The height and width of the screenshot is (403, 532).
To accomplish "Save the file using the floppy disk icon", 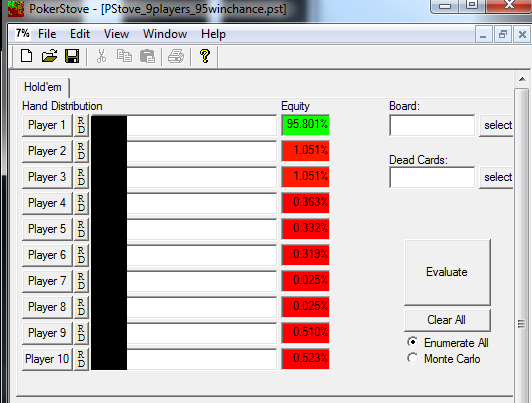I will pos(72,56).
